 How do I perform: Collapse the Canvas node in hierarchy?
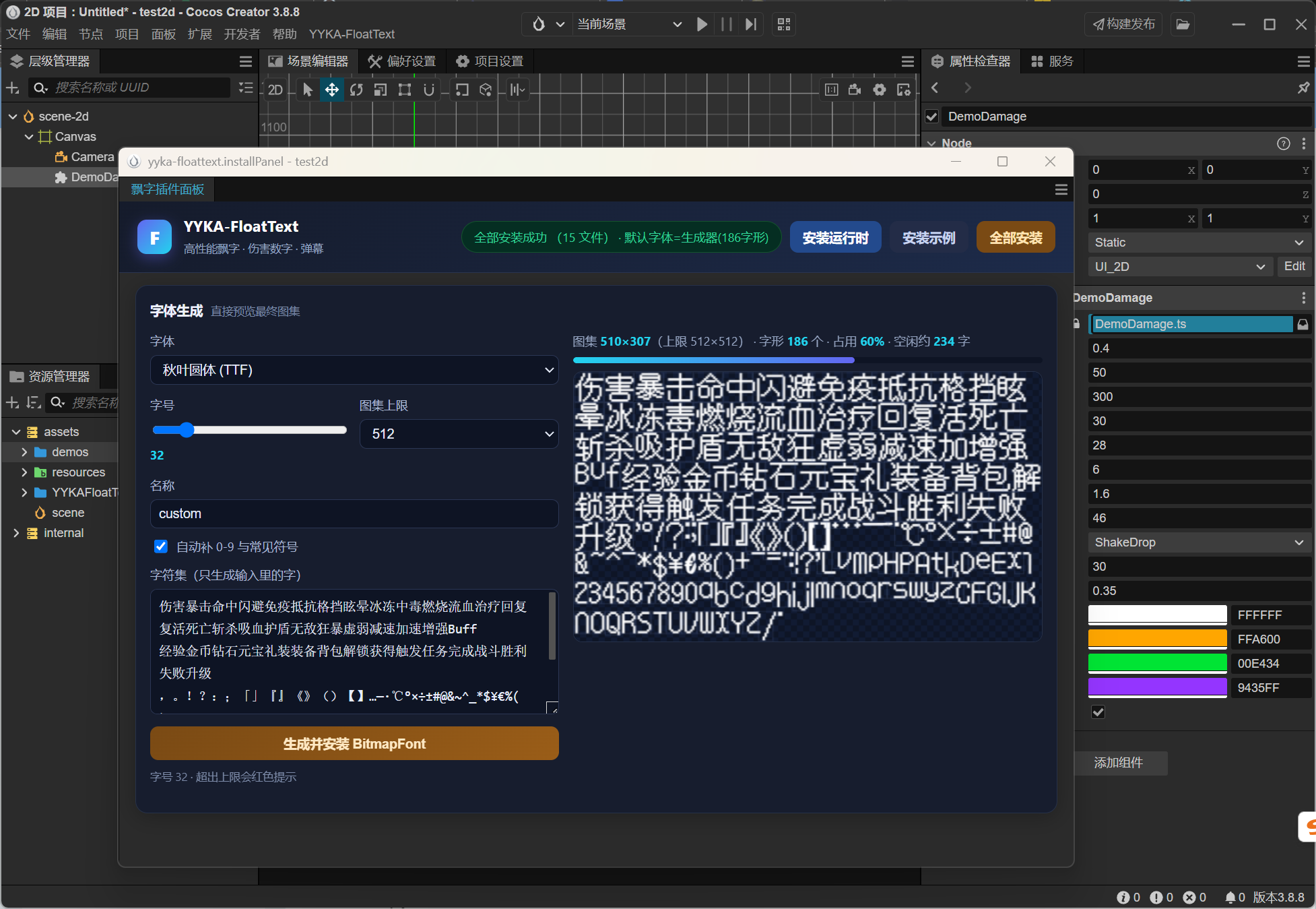(29, 137)
